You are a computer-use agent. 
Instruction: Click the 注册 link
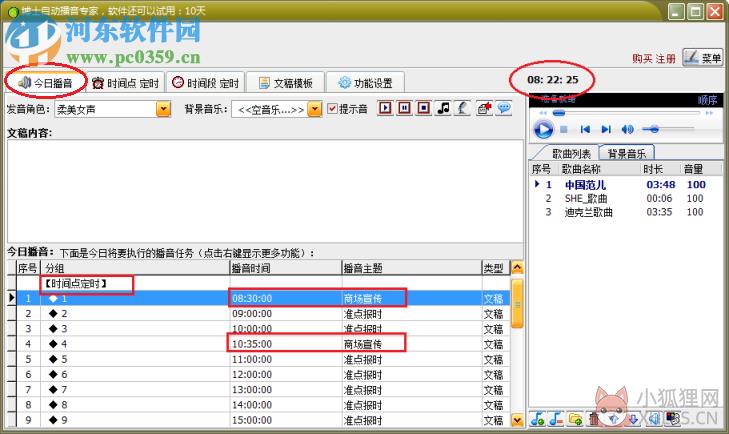[665, 59]
